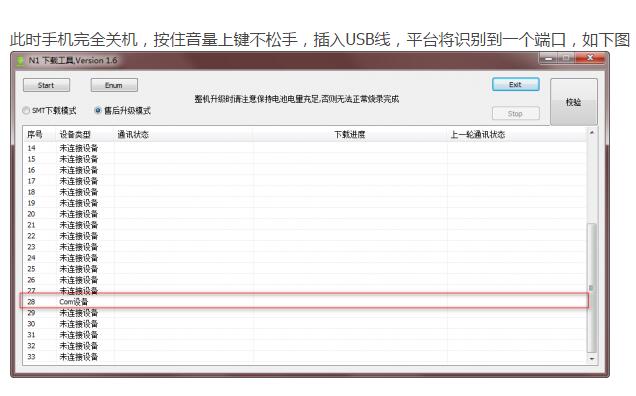Select row 17 in device list

(304, 181)
